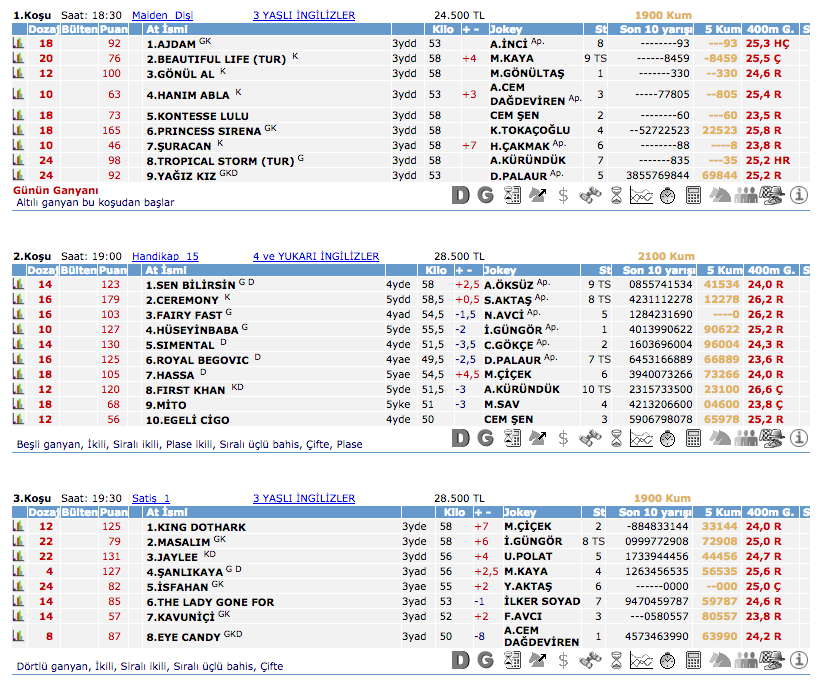Click the Jokey column header in race 2
This screenshot has width=839, height=686.
point(500,270)
